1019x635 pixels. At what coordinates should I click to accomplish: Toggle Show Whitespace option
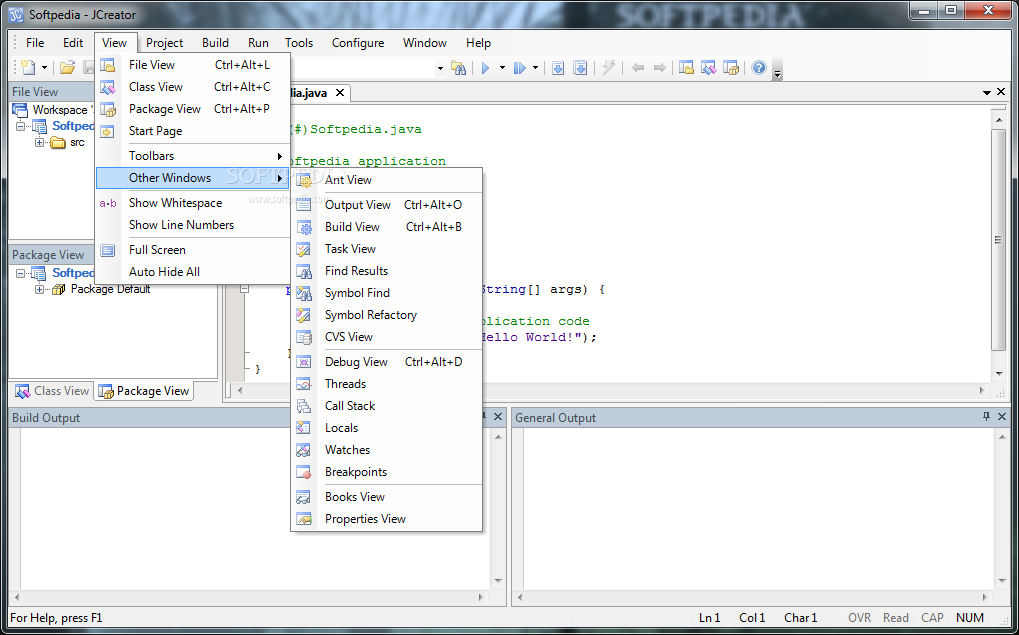point(192,203)
